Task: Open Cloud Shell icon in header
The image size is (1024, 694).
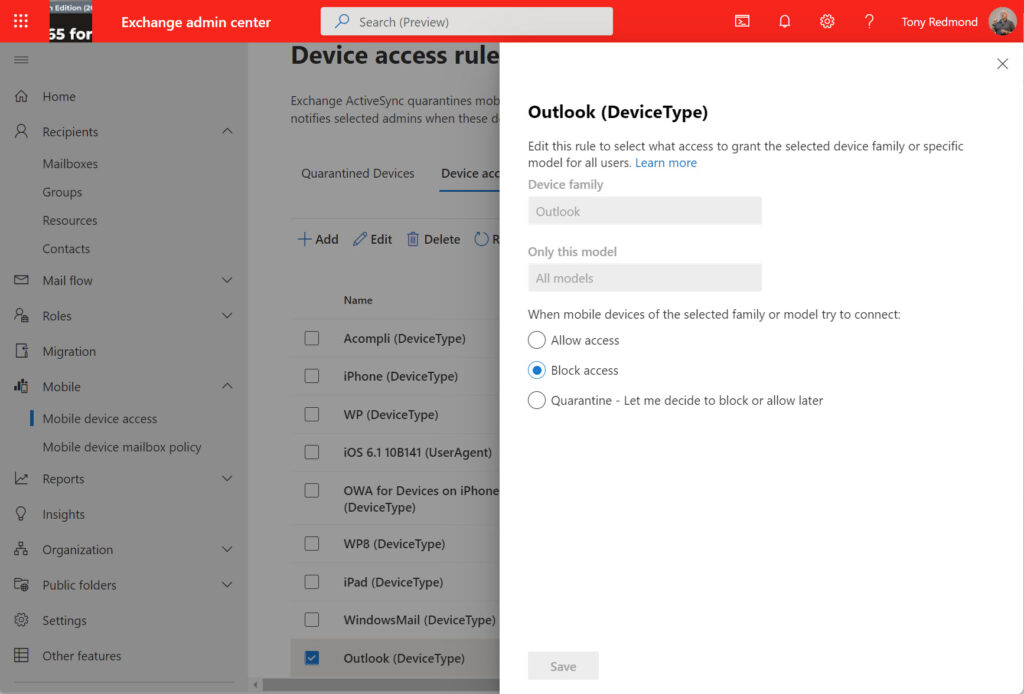Action: click(x=742, y=22)
